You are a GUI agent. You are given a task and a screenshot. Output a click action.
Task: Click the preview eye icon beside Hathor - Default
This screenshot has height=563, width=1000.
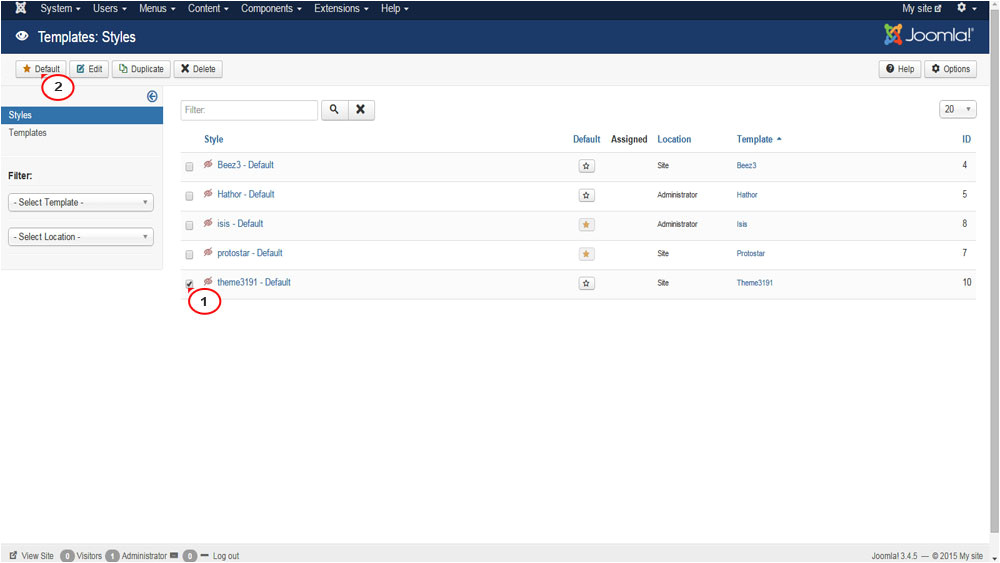point(208,194)
